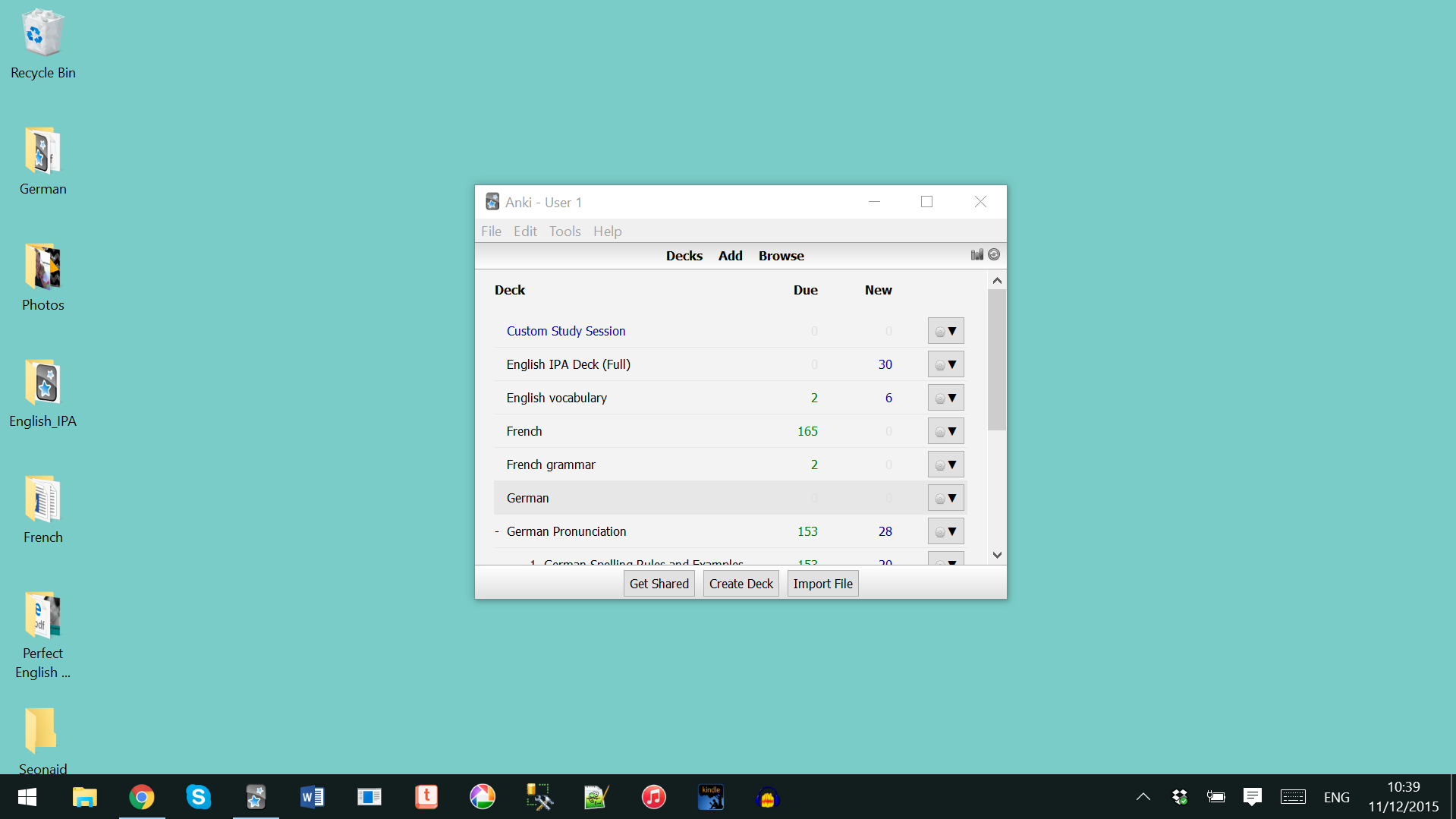Click scroll down arrow of deck list
Image resolution: width=1456 pixels, height=819 pixels.
point(997,555)
